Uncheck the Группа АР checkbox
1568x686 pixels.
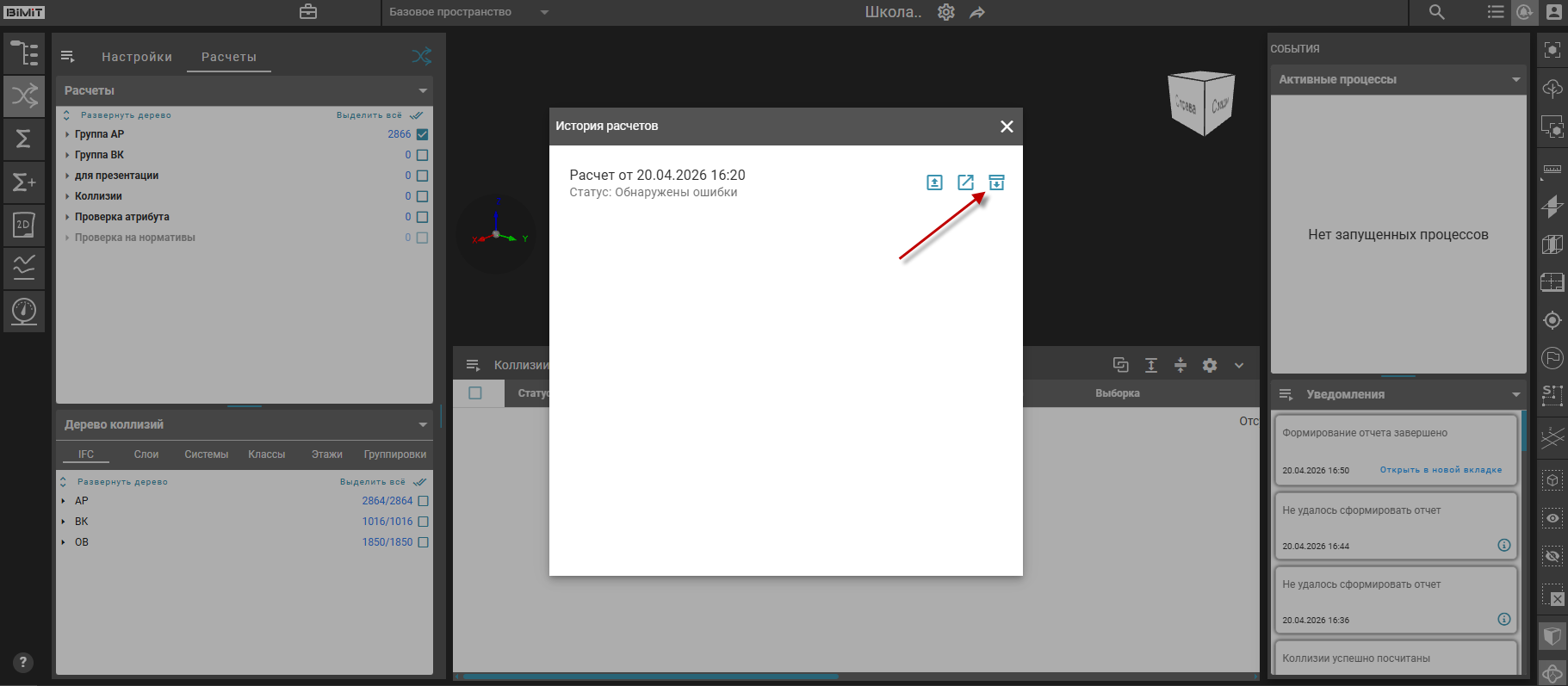(422, 134)
